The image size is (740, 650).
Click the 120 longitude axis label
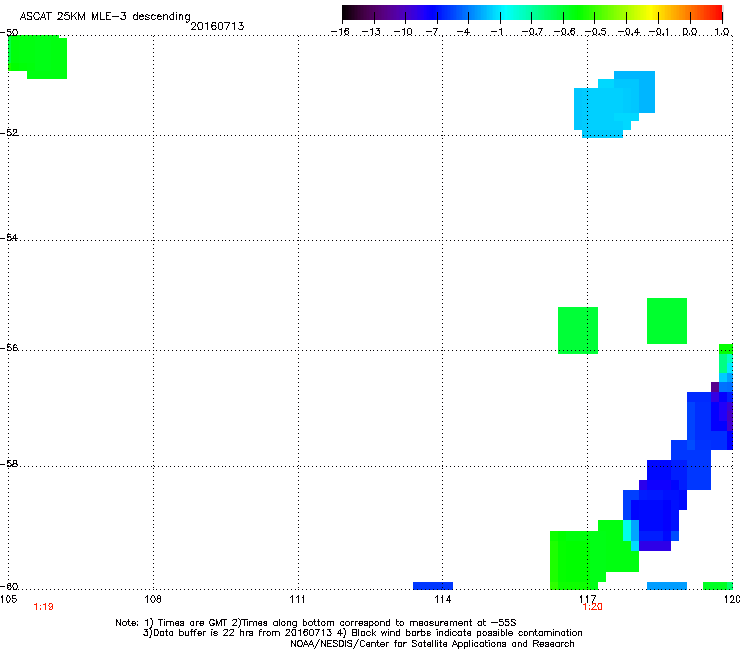[x=732, y=599]
